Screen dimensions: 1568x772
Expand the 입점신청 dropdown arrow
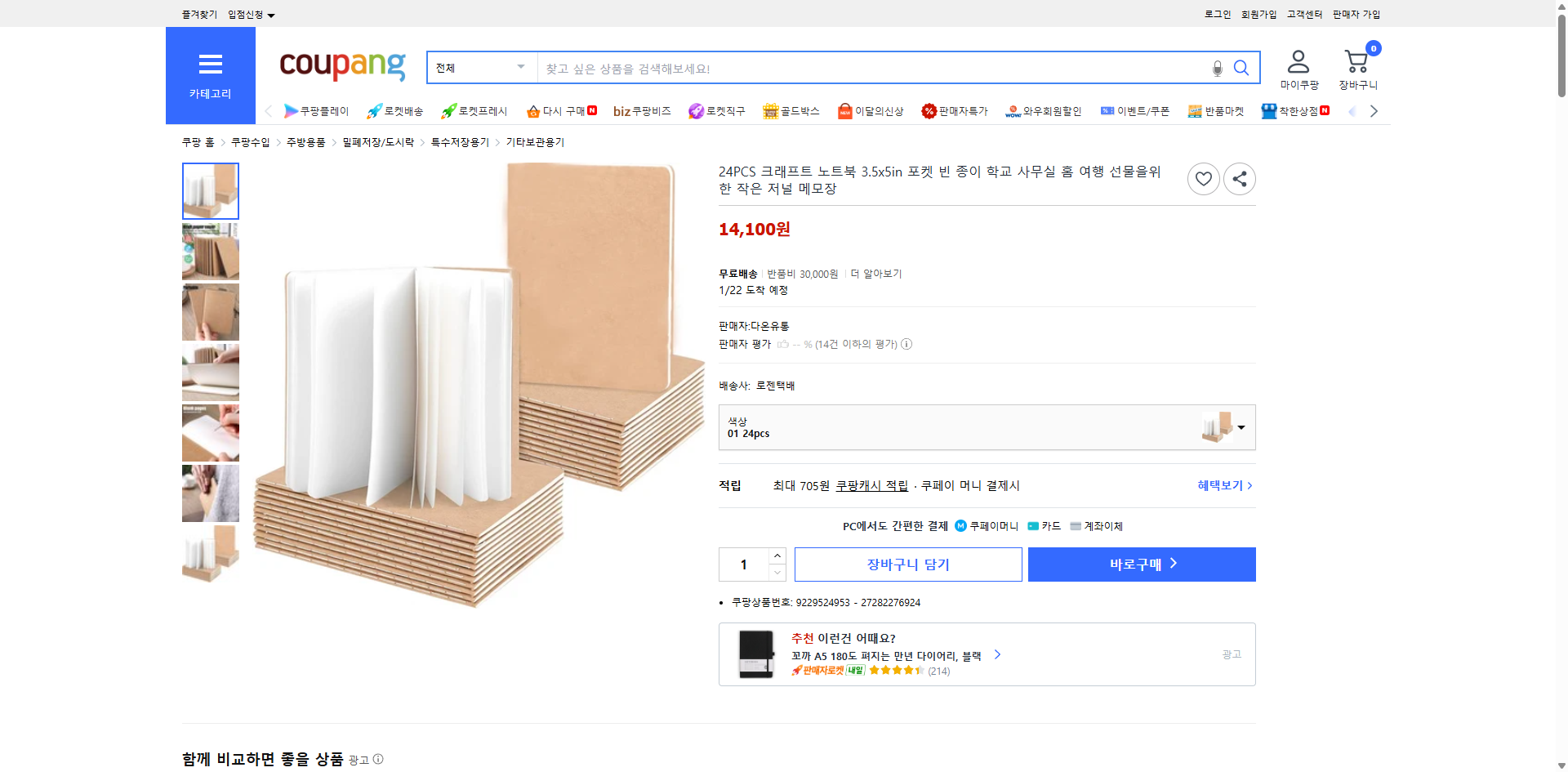(272, 14)
